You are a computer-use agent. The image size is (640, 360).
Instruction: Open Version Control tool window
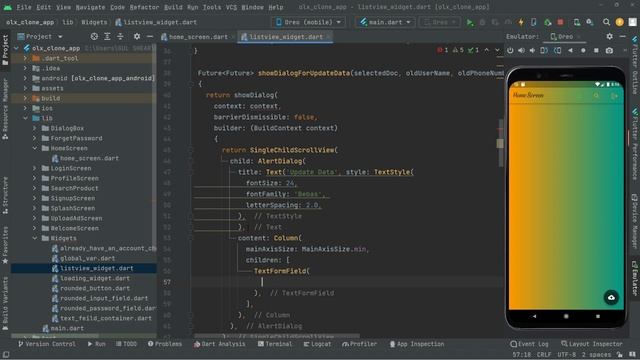click(x=47, y=344)
